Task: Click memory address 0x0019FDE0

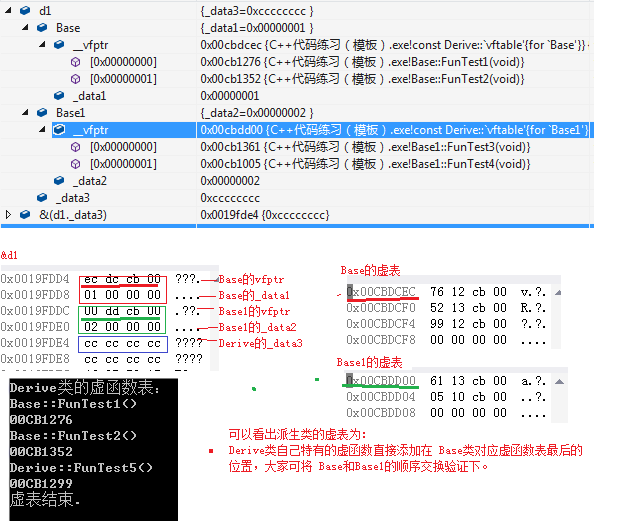Action: (x=35, y=327)
